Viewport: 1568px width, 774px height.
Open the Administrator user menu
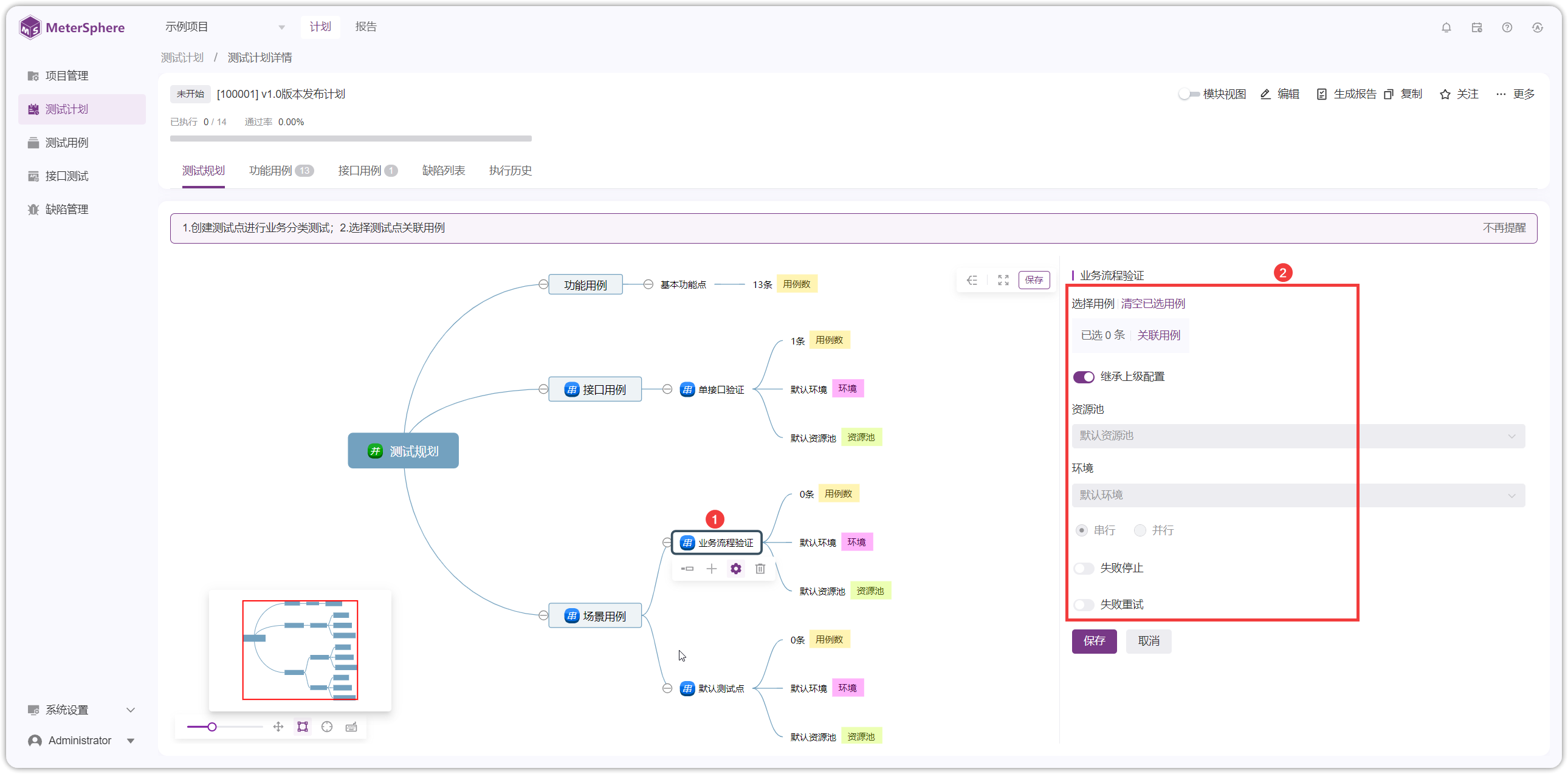[x=81, y=740]
